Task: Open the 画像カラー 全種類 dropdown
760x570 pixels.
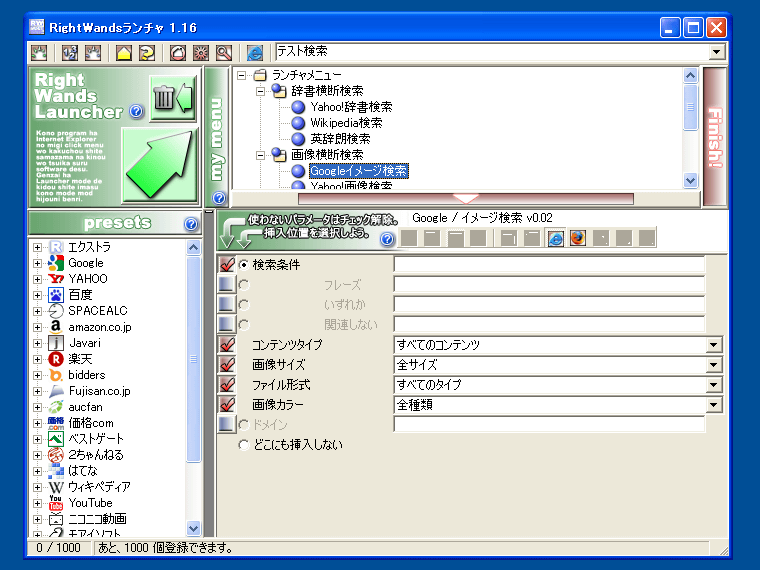Action: 713,405
